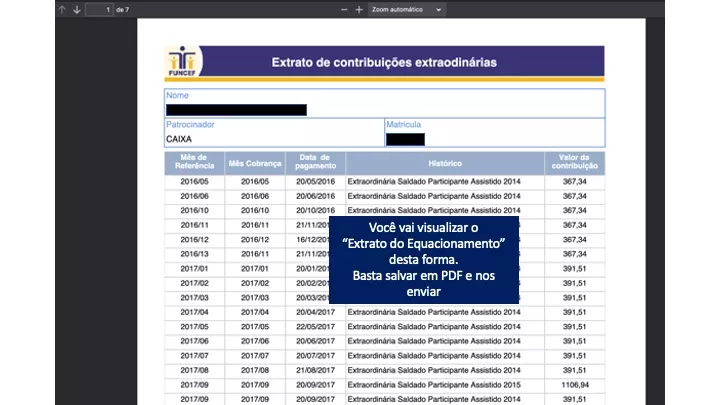Select payment date 22/05/2017
Screen dimensions: 720x405
315,327
